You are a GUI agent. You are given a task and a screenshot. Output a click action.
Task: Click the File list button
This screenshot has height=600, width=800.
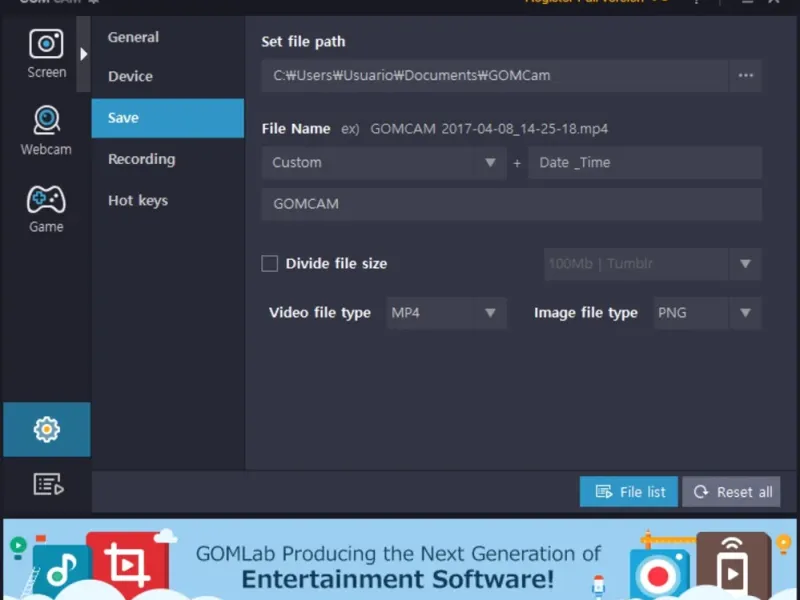[x=629, y=492]
